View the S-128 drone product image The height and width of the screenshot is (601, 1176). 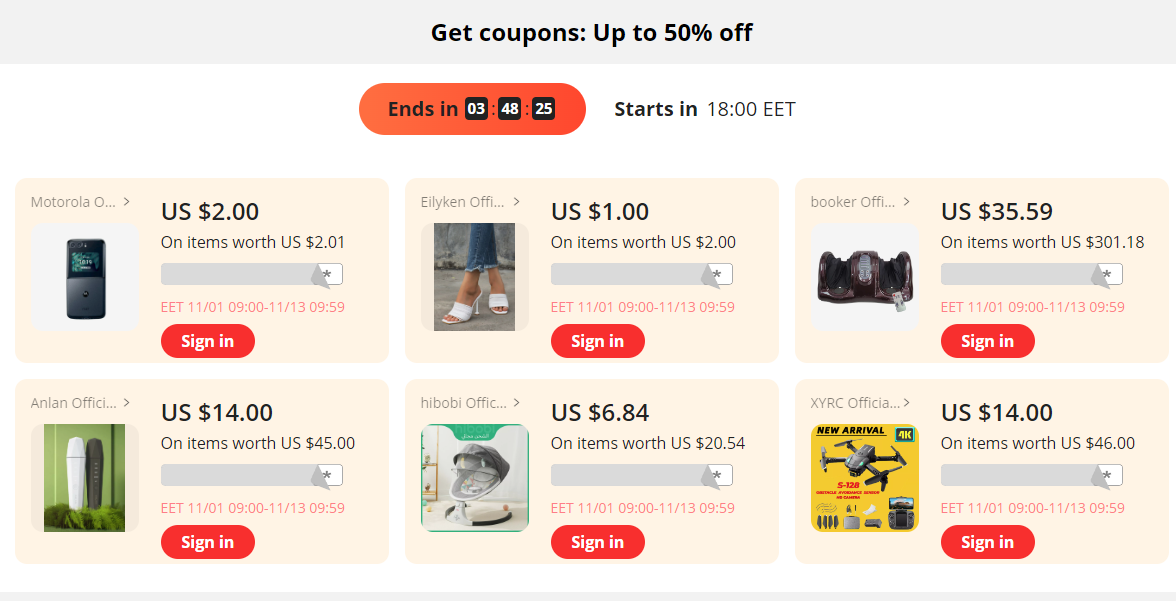click(865, 478)
